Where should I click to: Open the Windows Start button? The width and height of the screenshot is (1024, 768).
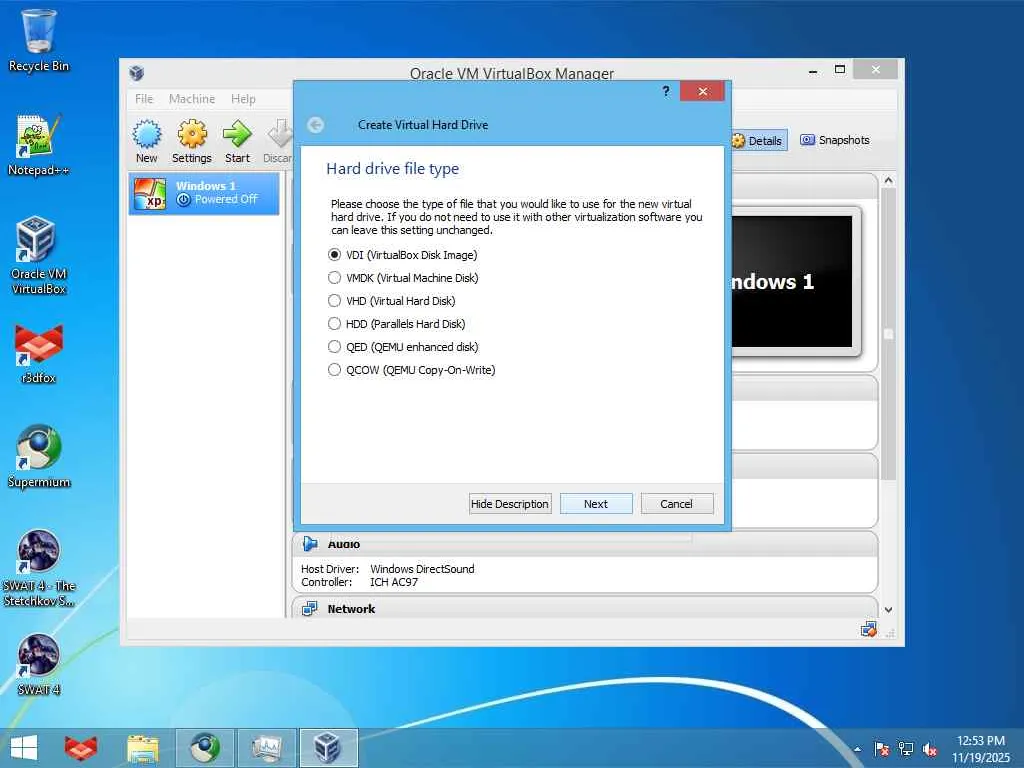point(24,748)
